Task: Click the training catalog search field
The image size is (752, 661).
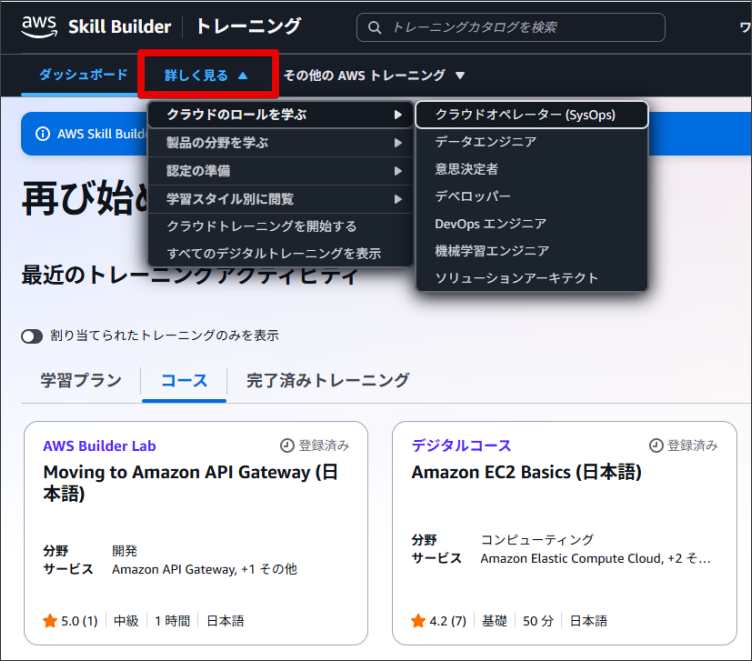Action: (x=520, y=28)
